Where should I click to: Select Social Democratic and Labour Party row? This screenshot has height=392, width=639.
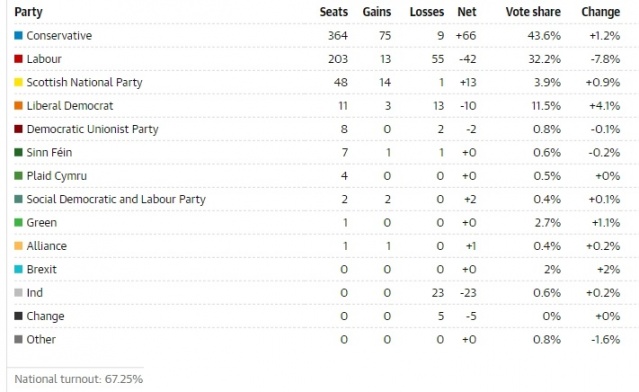coord(317,199)
